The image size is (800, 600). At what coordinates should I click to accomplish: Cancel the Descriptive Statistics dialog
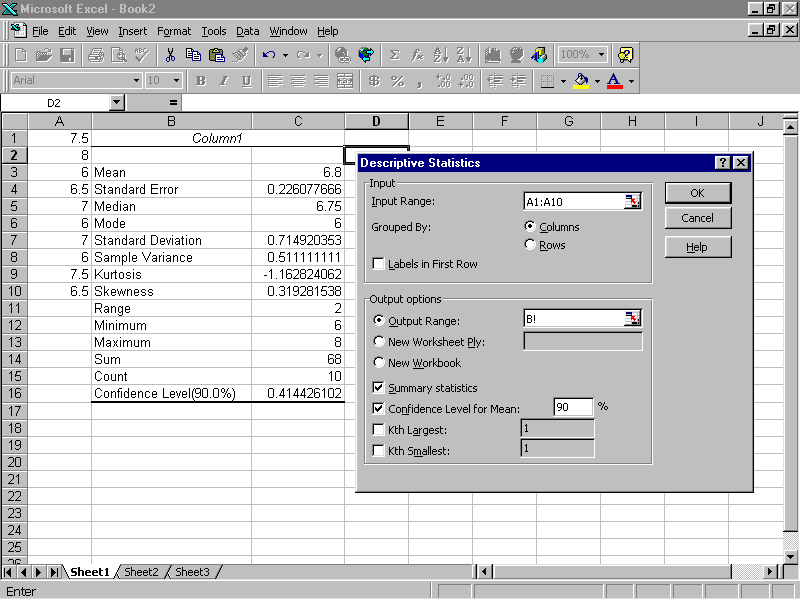[x=697, y=218]
